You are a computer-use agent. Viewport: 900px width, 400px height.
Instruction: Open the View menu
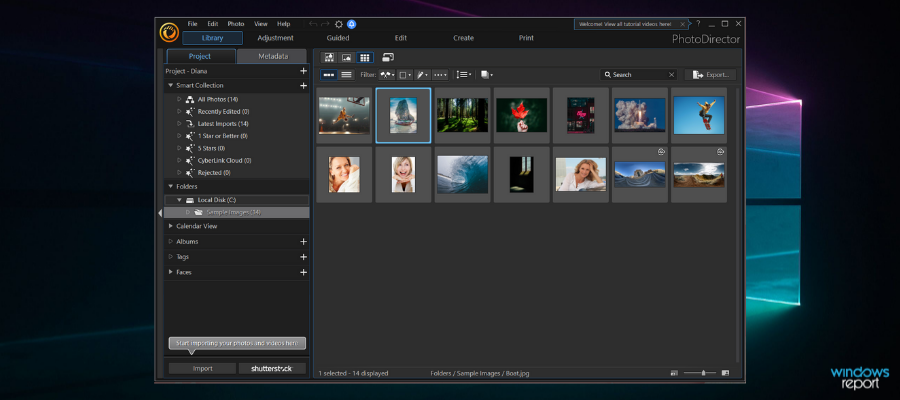tap(261, 24)
